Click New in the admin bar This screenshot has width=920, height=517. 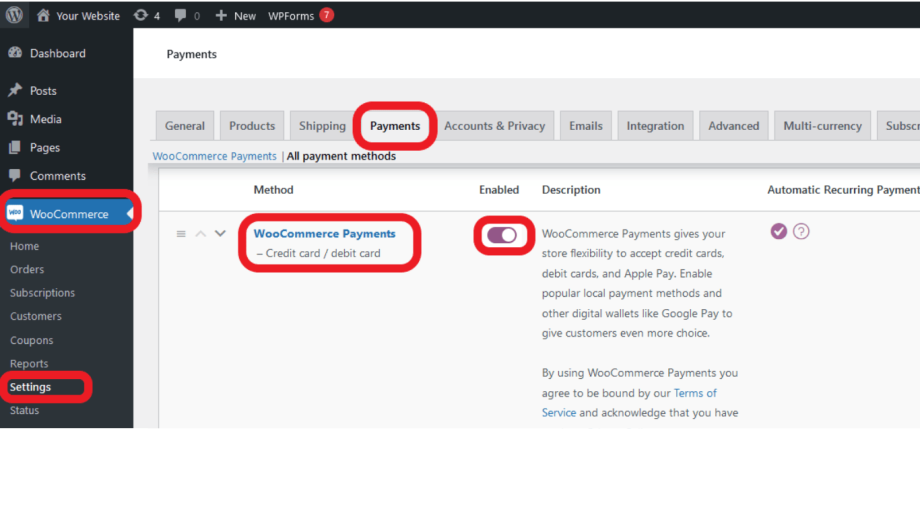pos(235,16)
